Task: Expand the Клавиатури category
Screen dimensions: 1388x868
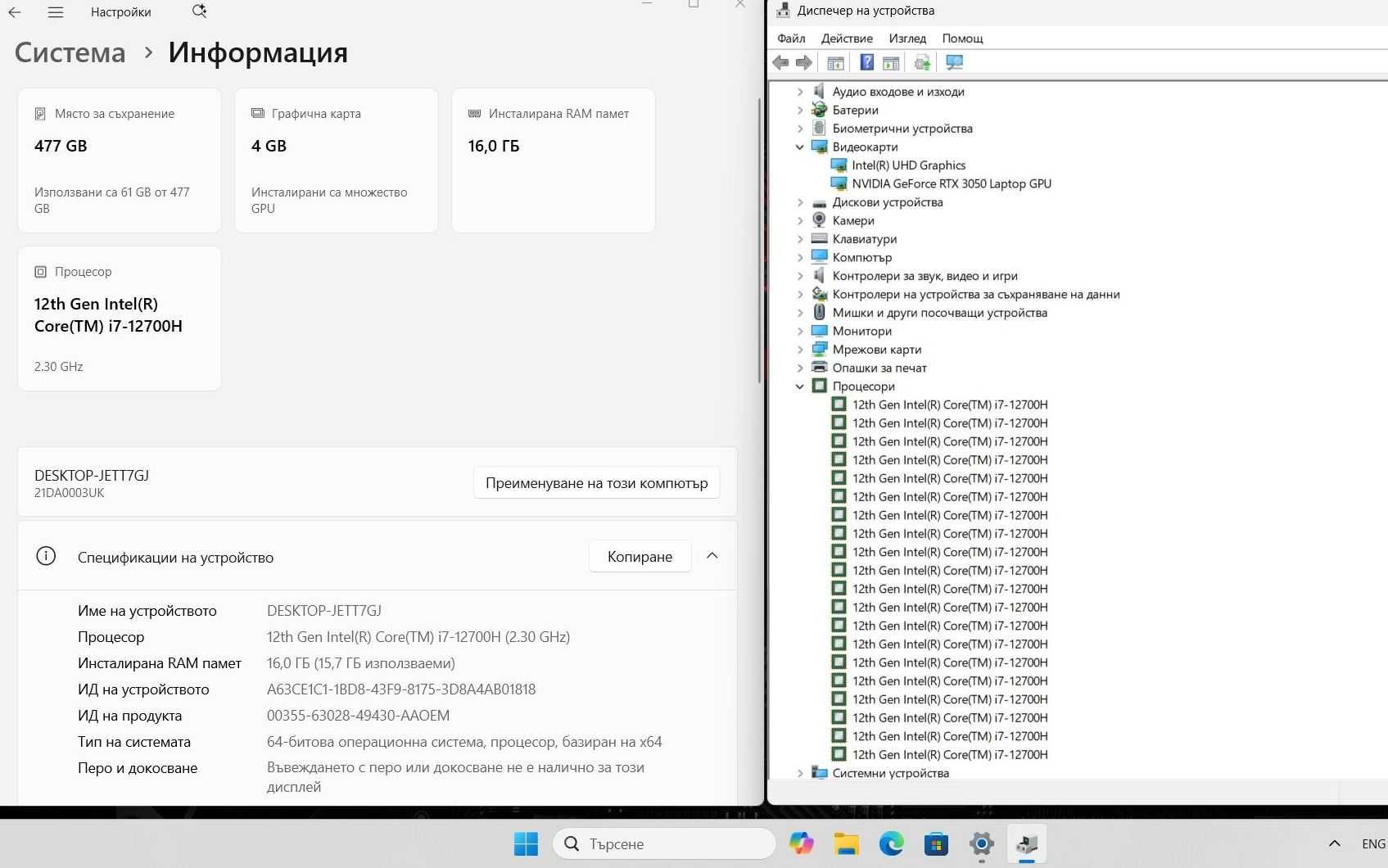Action: coord(800,239)
